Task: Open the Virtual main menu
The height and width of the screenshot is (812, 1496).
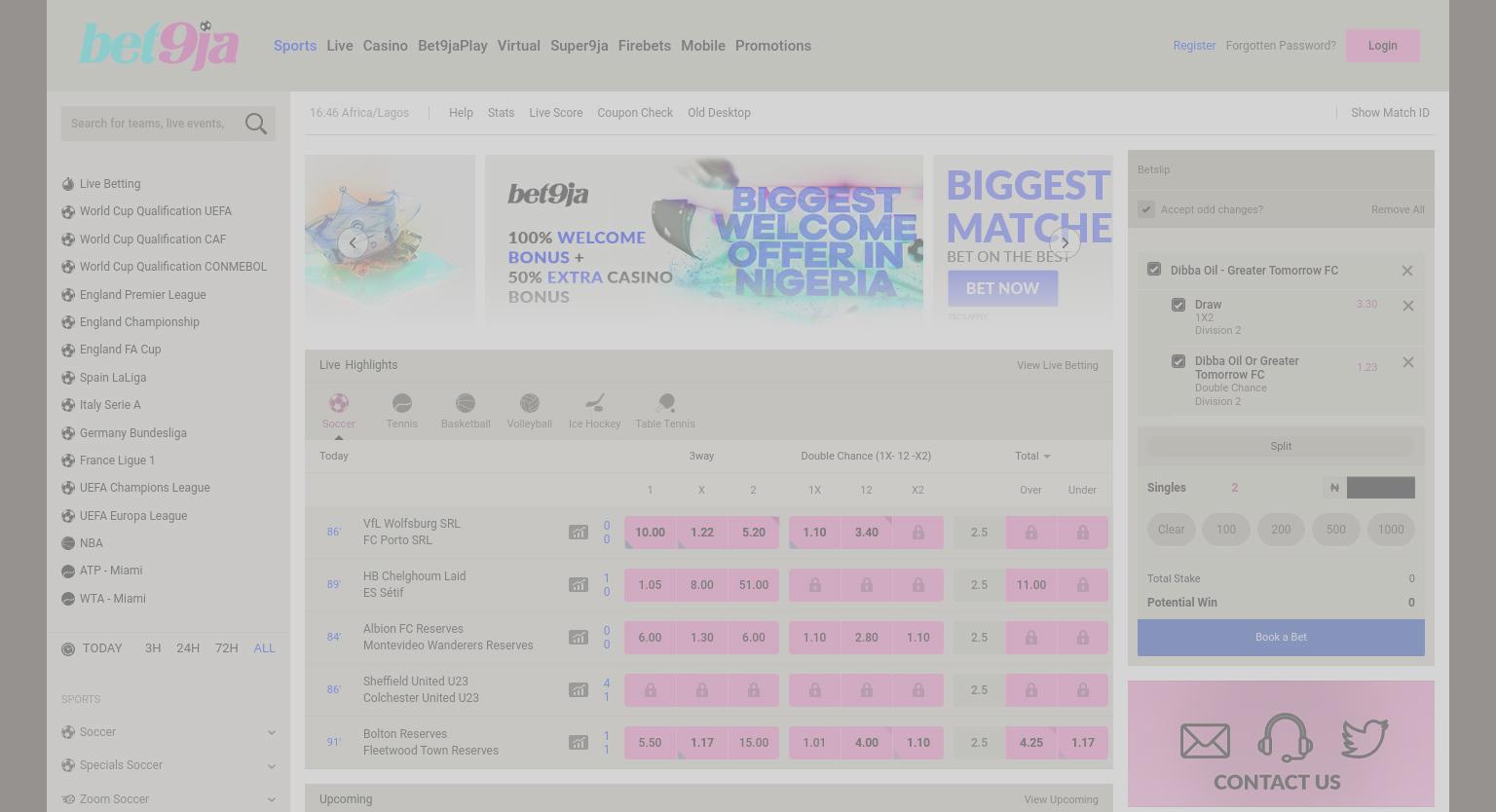Action: point(518,46)
